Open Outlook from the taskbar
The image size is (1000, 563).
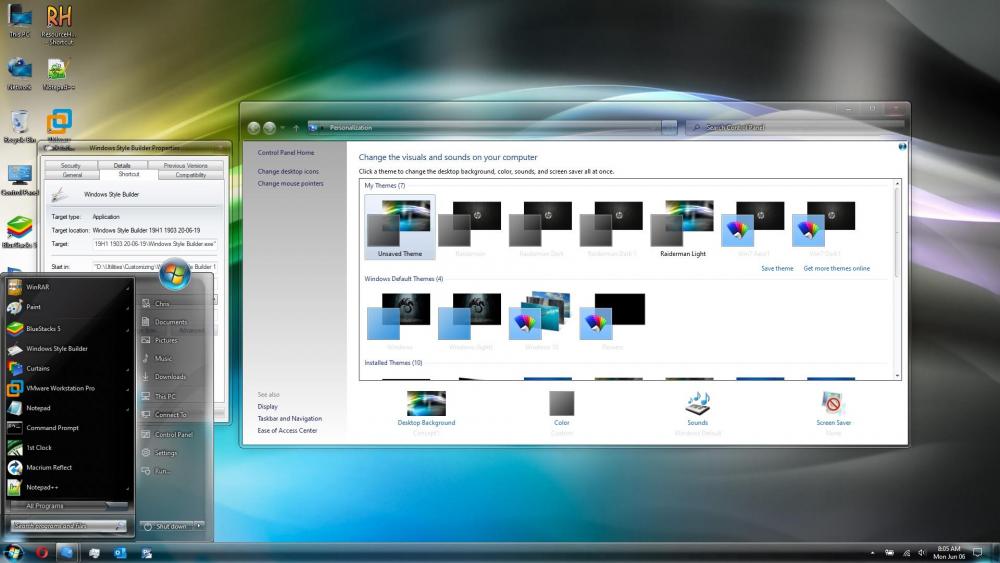(x=120, y=552)
